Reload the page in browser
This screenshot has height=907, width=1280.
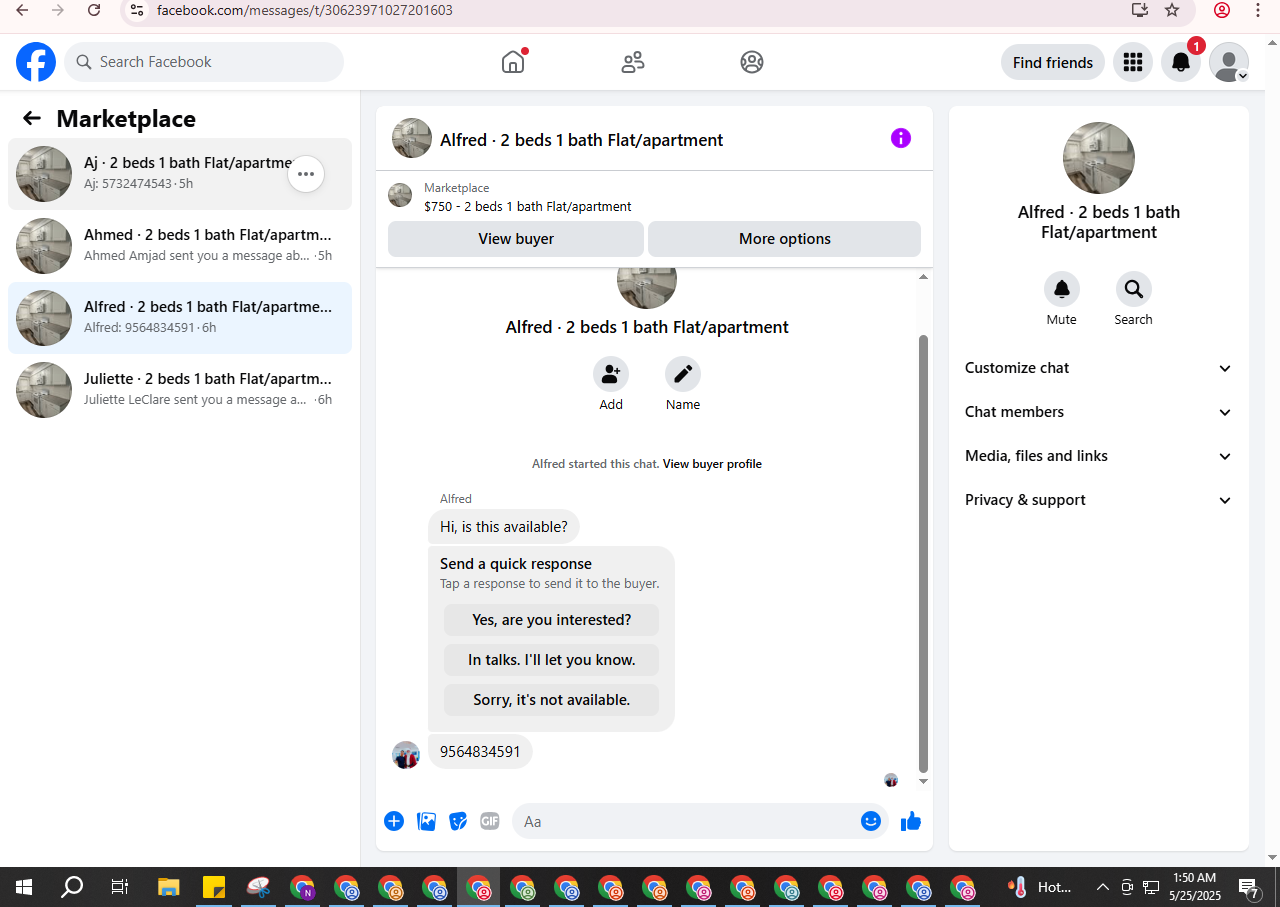94,10
